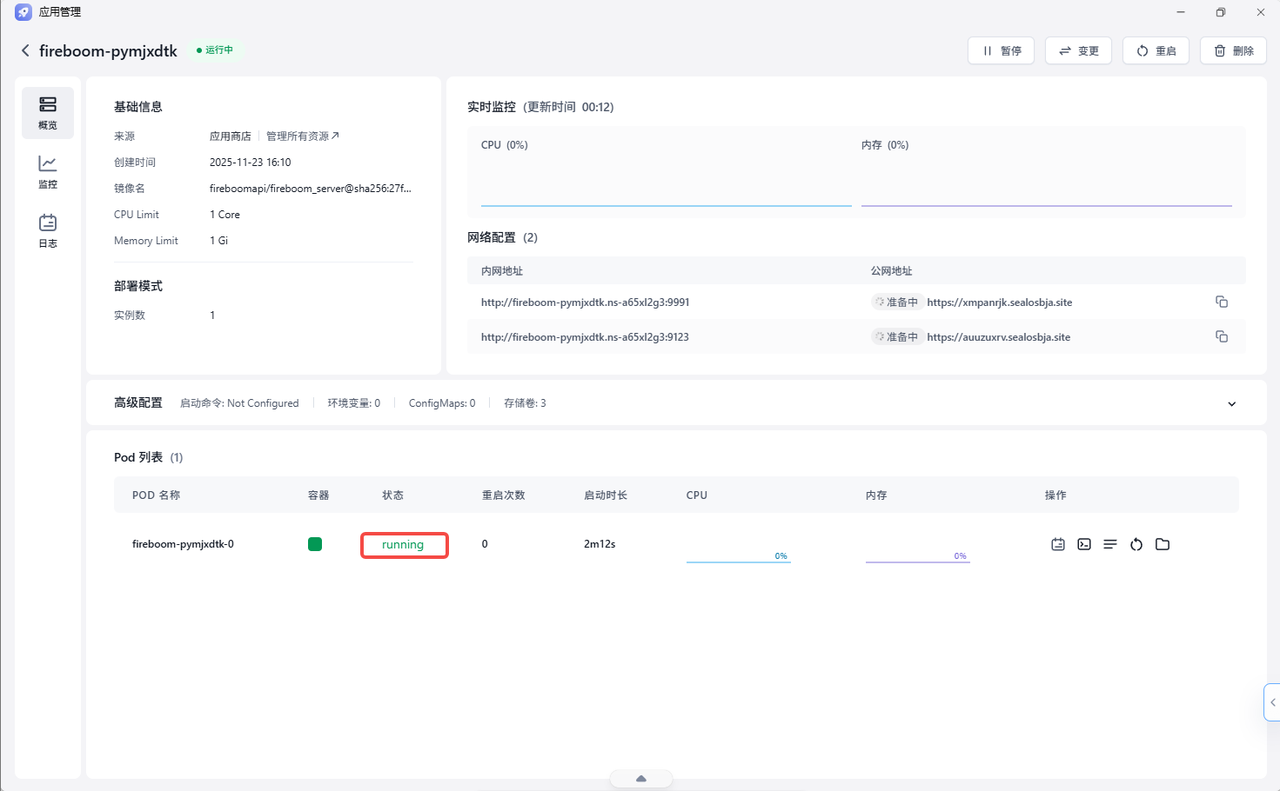This screenshot has height=791, width=1280.
Task: Click the green container status square
Action: point(315,544)
